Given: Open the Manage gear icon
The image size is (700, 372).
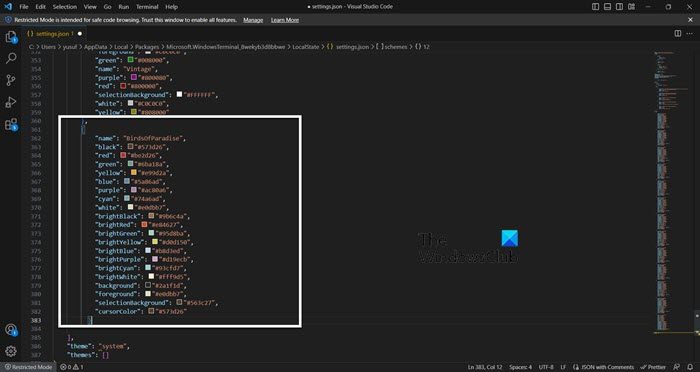Looking at the screenshot, I should point(11,351).
